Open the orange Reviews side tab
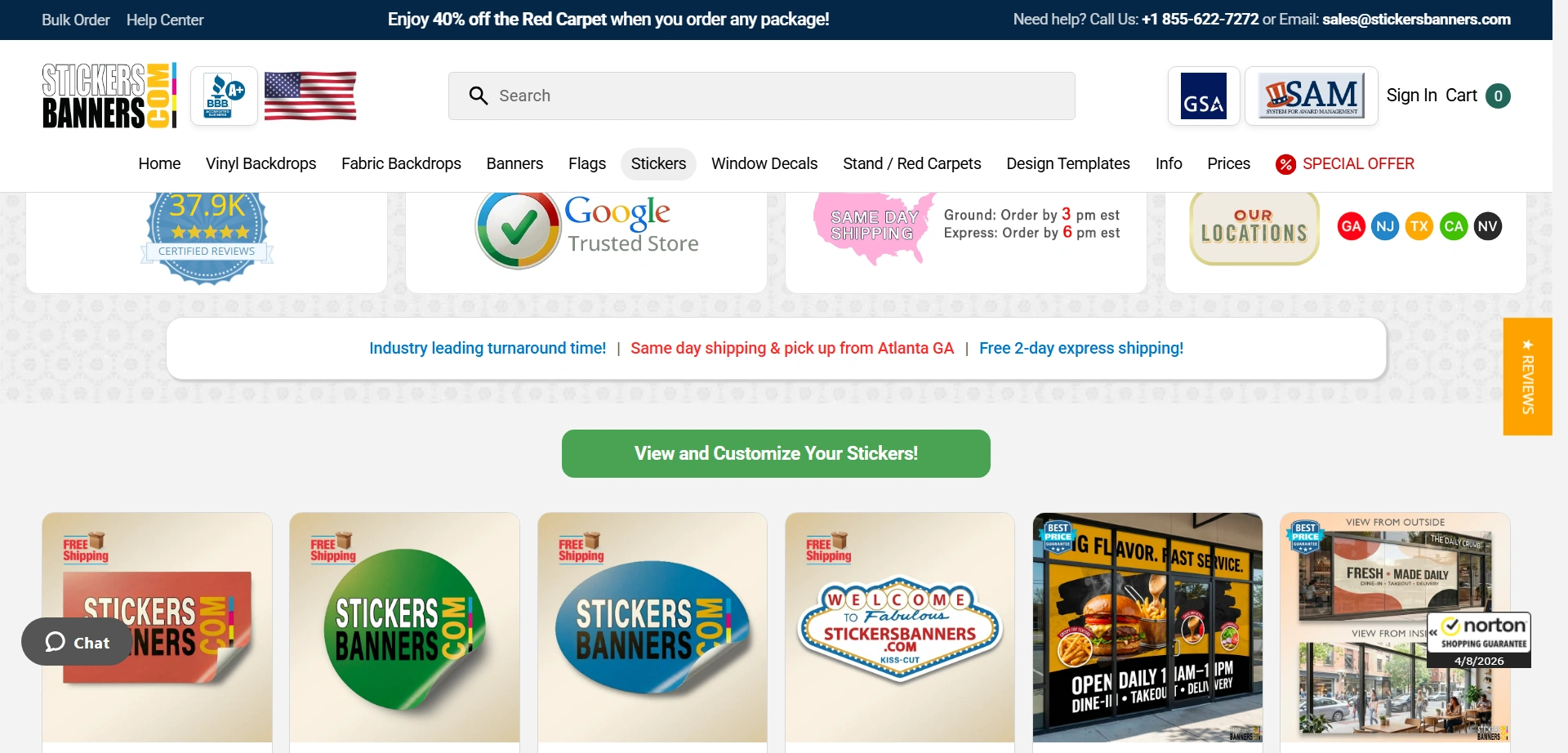The height and width of the screenshot is (753, 1568). point(1527,376)
